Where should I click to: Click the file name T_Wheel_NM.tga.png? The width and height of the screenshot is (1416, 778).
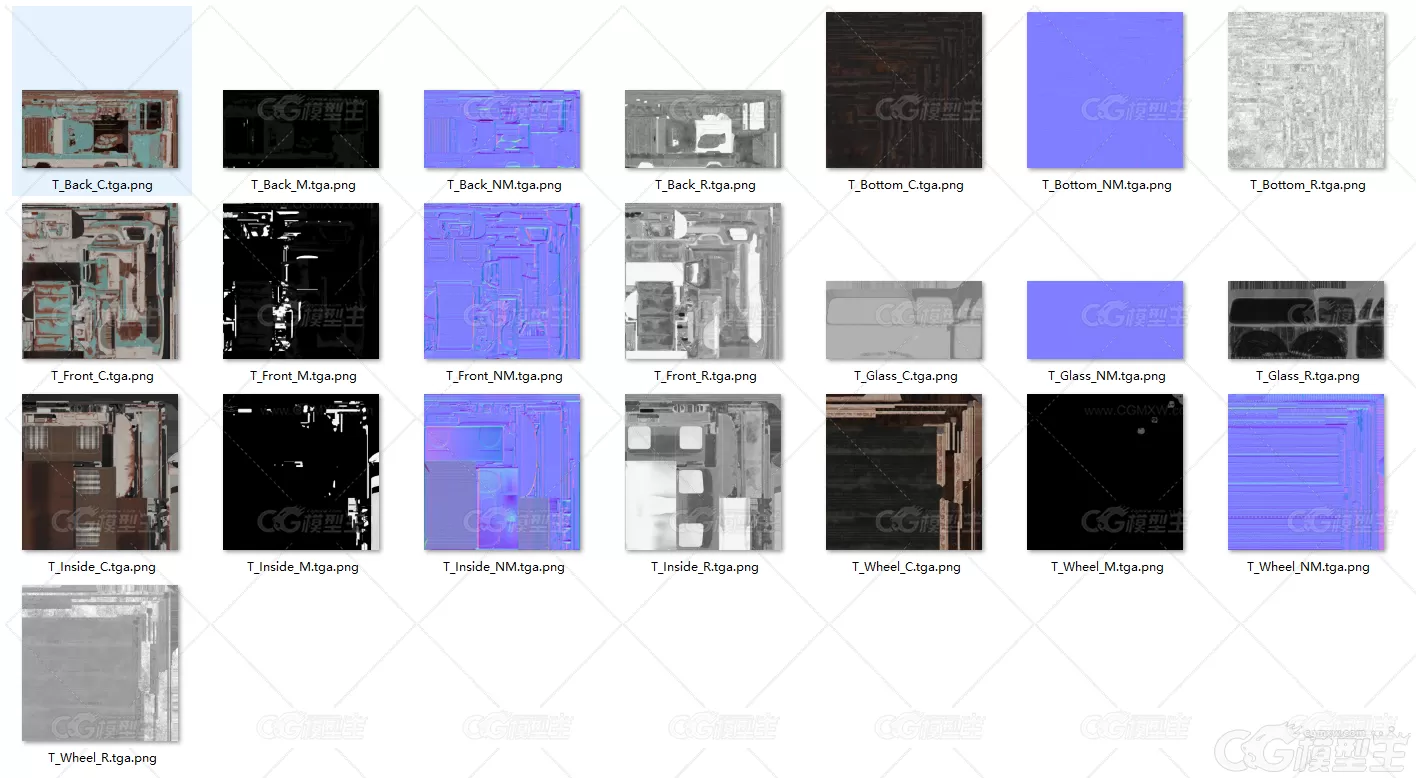click(1308, 567)
